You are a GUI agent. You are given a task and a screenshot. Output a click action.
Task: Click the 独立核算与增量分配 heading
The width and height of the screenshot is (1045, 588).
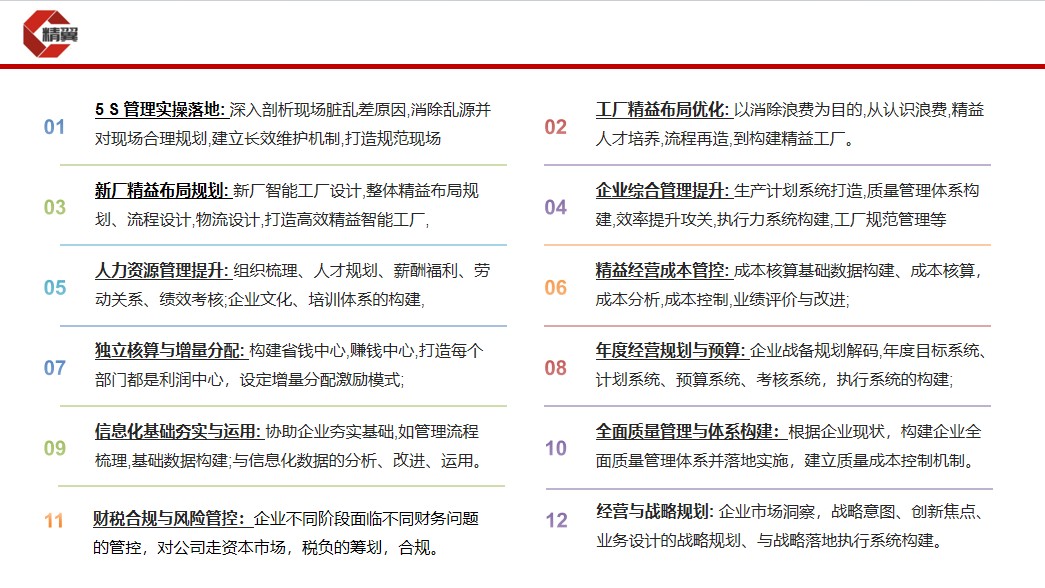pos(168,351)
